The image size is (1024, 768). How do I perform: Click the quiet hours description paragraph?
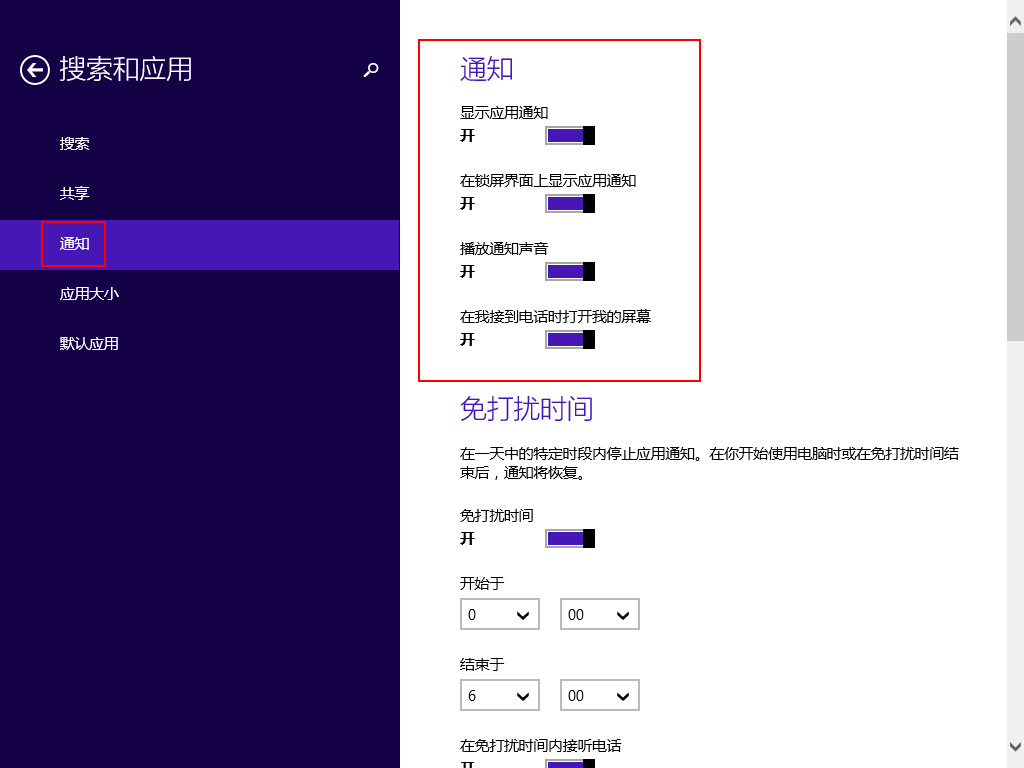[x=709, y=462]
